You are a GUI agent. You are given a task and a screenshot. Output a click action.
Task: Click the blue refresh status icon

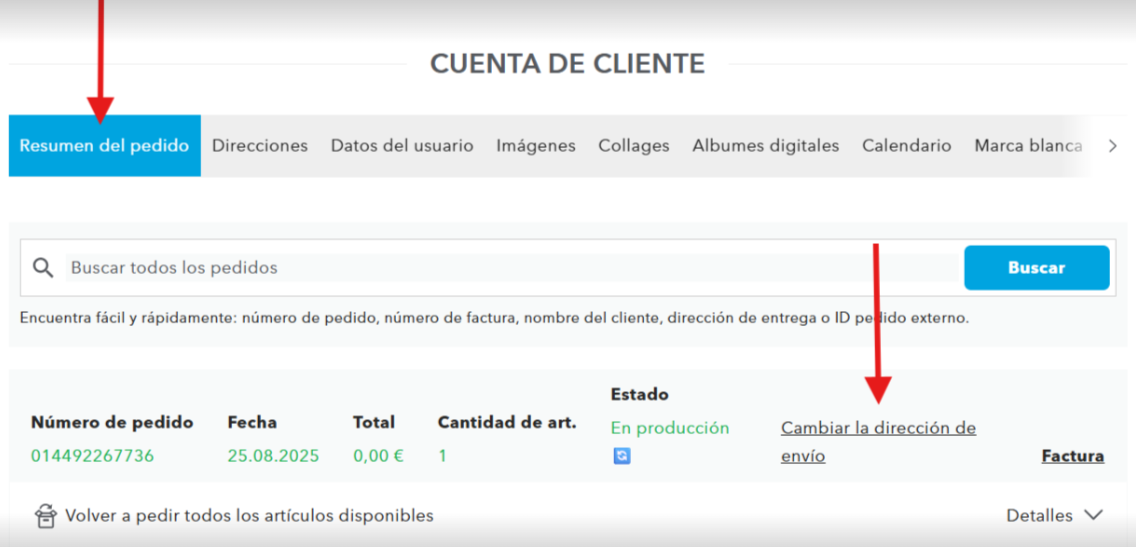click(x=621, y=456)
